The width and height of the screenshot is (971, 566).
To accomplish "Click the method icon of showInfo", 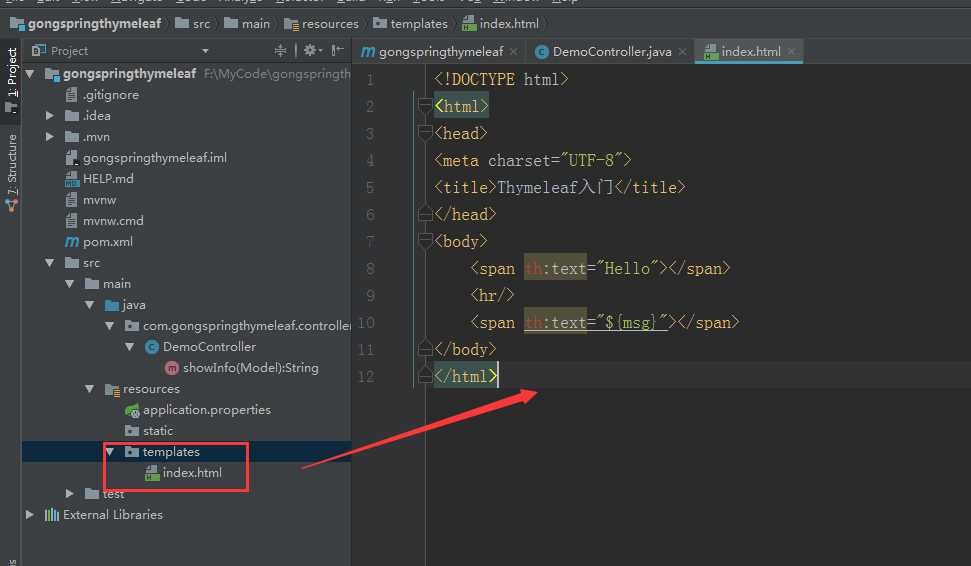I will click(x=172, y=368).
